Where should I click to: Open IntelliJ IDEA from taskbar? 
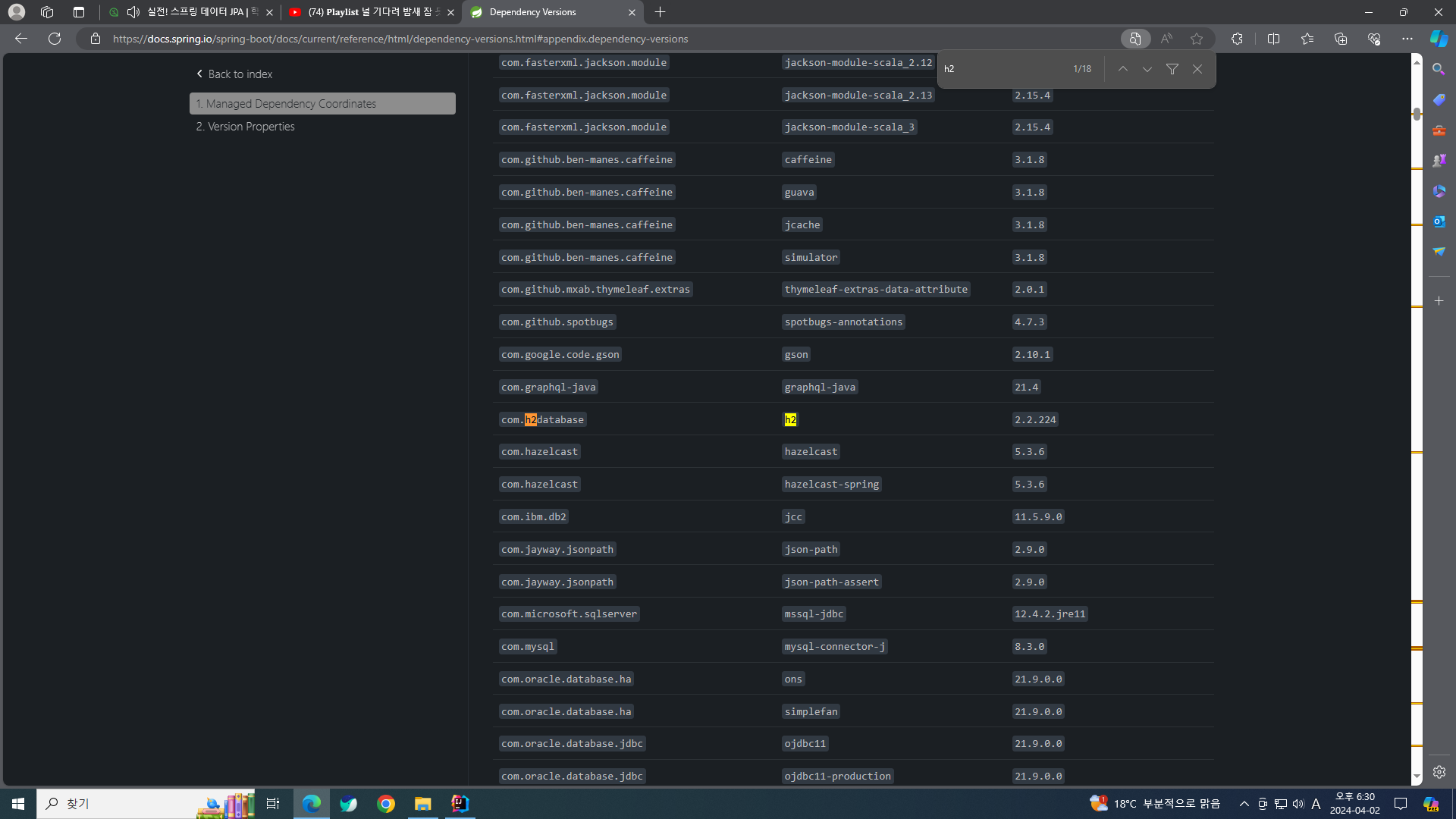(x=460, y=803)
